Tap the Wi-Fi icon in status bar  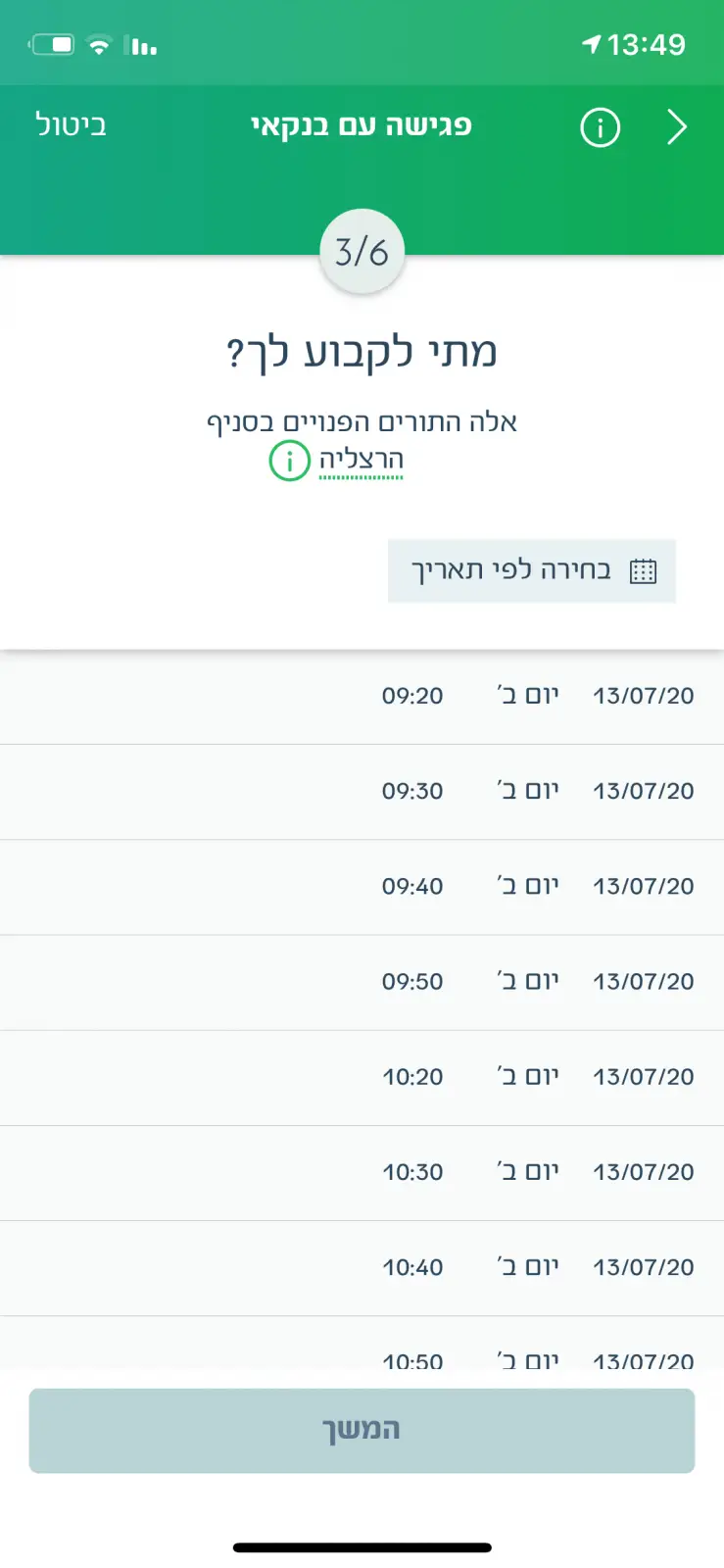tap(99, 45)
